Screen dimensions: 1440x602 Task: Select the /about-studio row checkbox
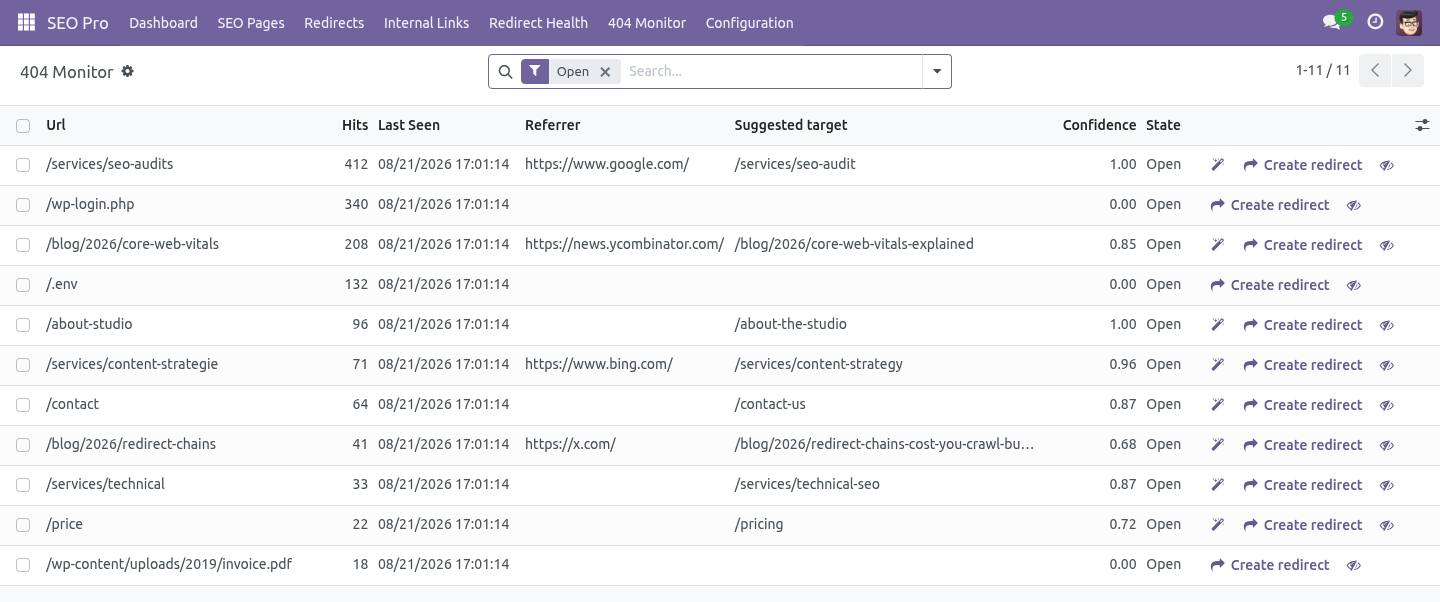(x=23, y=325)
